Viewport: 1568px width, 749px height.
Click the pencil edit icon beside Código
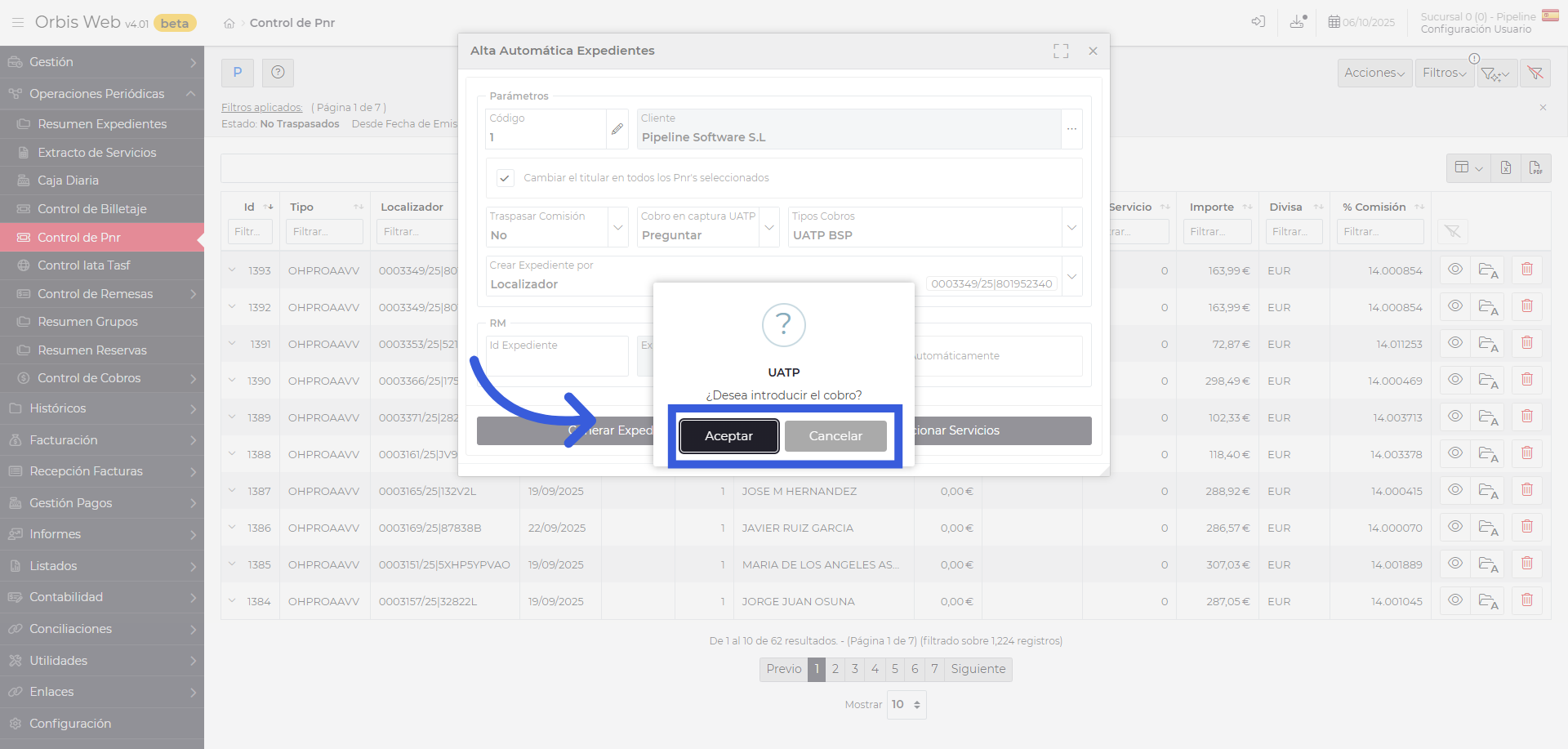617,129
